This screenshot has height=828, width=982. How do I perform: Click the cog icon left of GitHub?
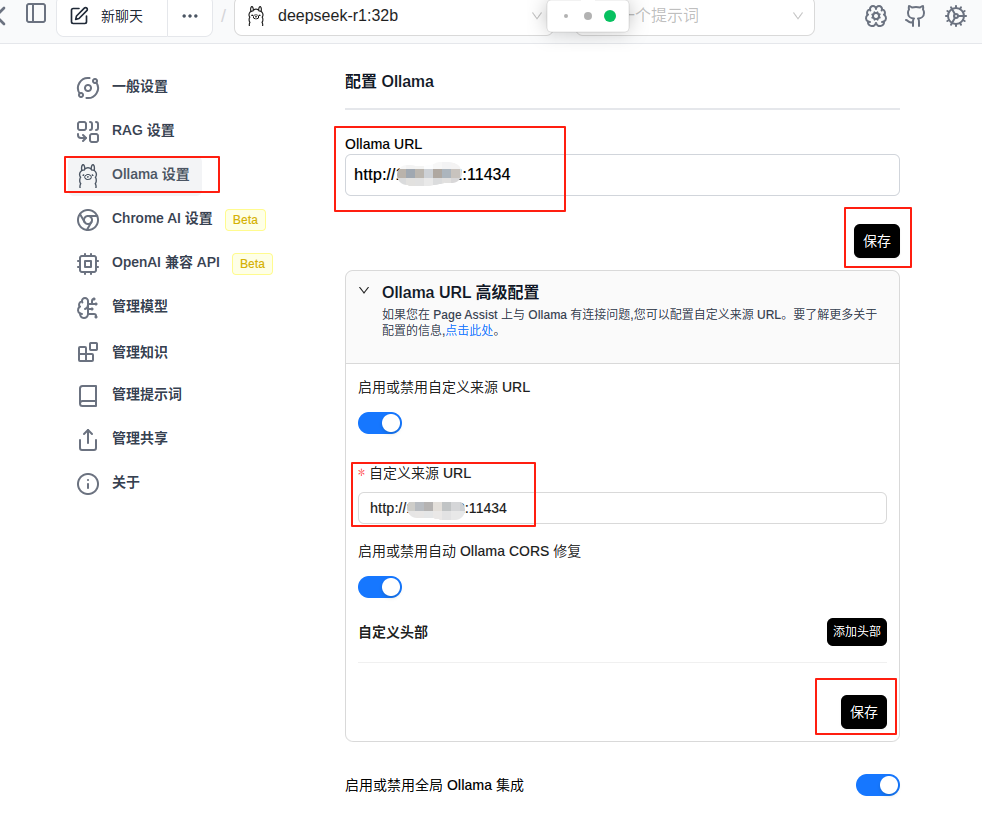coord(876,16)
